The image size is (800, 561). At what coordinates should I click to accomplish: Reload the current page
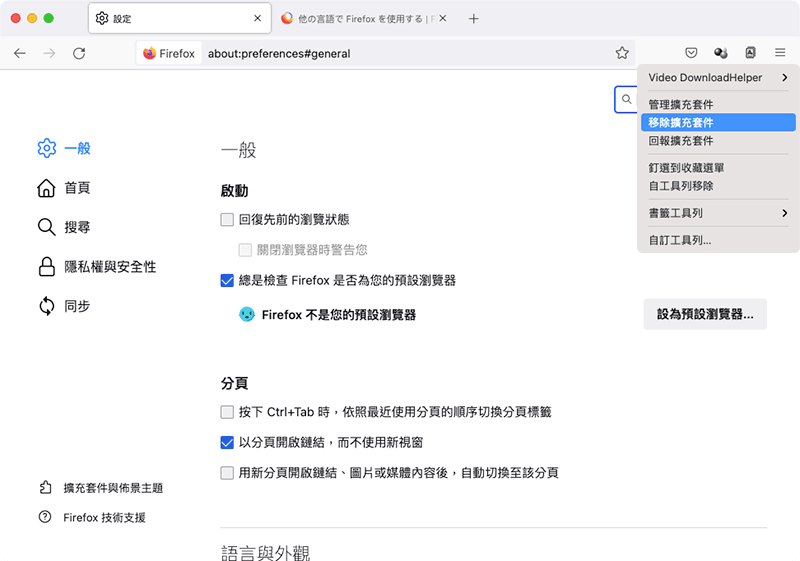coord(79,53)
